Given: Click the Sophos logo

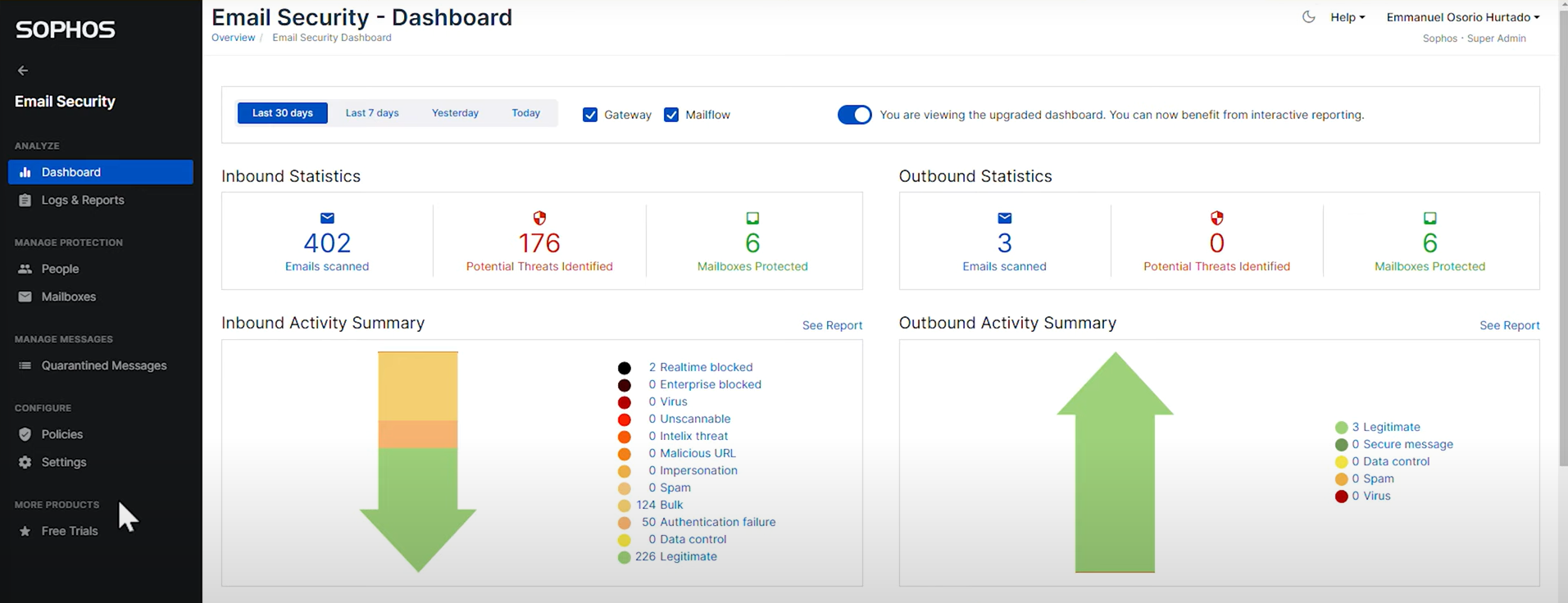Looking at the screenshot, I should 66,29.
